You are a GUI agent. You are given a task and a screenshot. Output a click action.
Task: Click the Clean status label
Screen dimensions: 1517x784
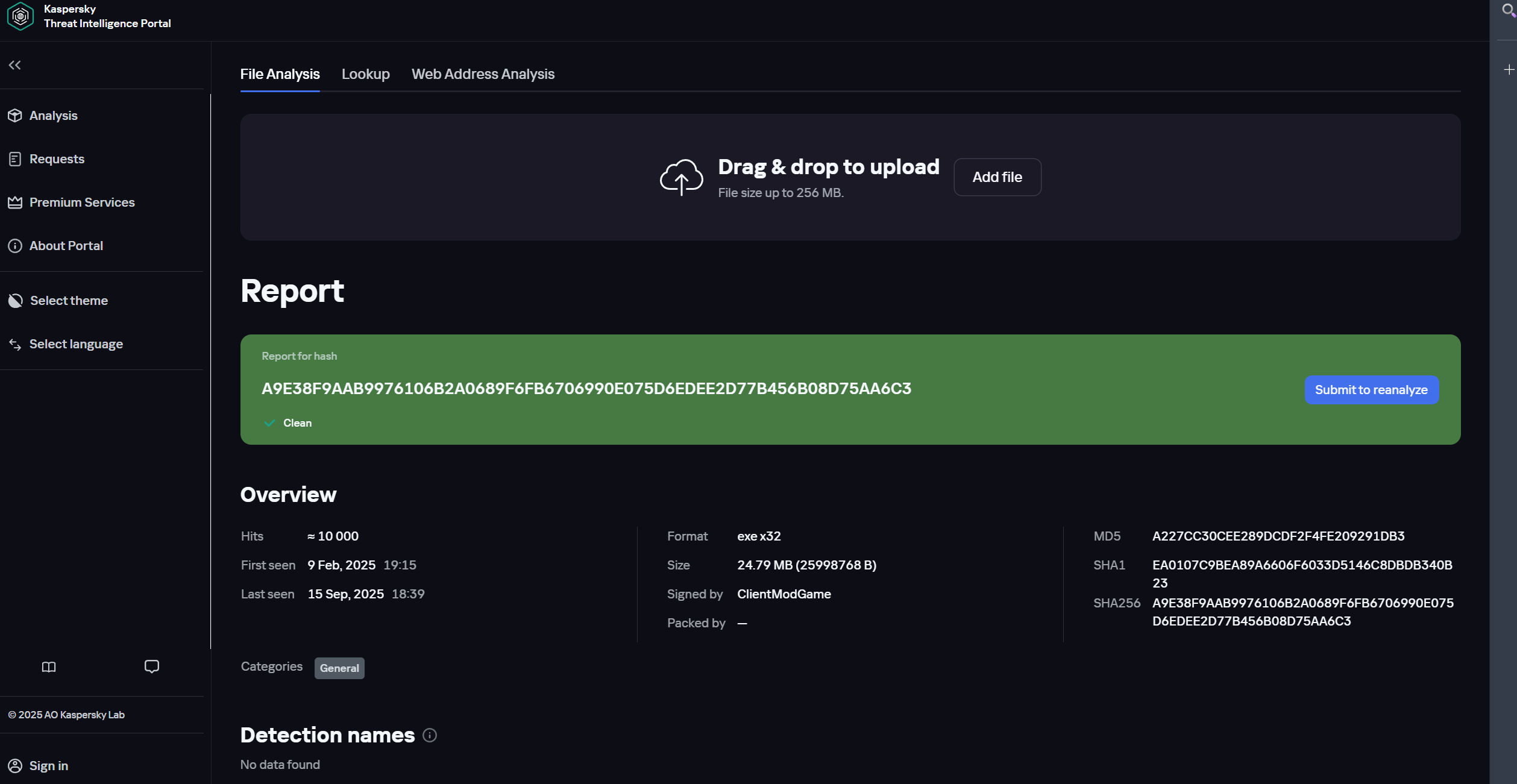[x=297, y=423]
